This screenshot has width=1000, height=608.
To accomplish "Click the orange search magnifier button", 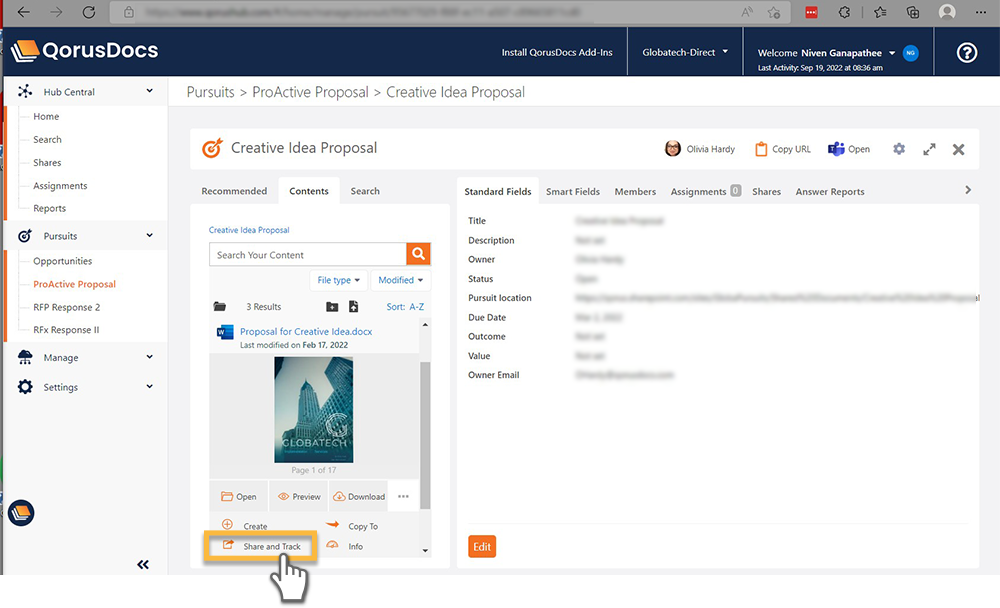I will pyautogui.click(x=418, y=254).
